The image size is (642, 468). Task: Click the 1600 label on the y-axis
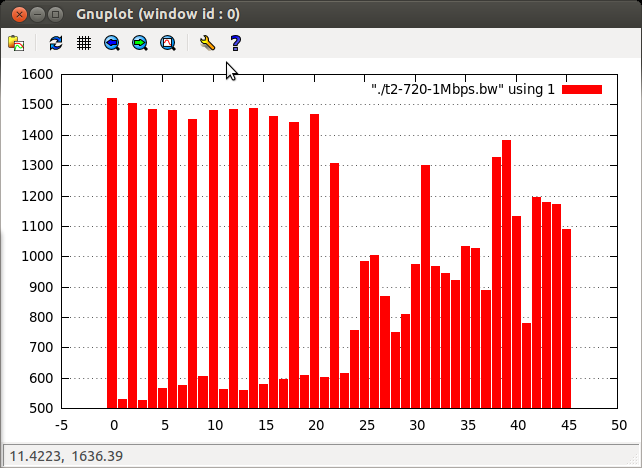click(x=36, y=74)
